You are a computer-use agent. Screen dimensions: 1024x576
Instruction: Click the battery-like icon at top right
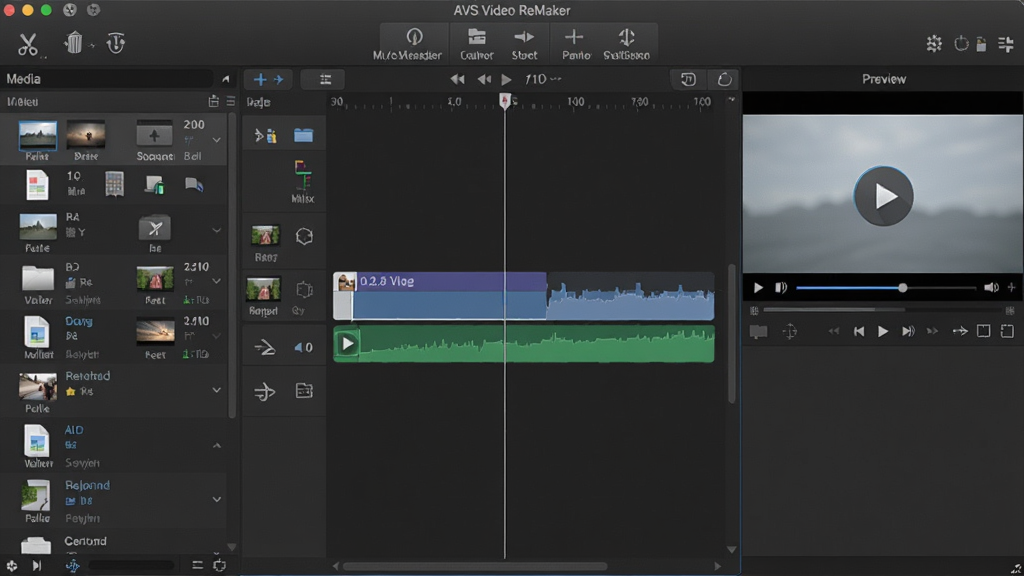(981, 44)
